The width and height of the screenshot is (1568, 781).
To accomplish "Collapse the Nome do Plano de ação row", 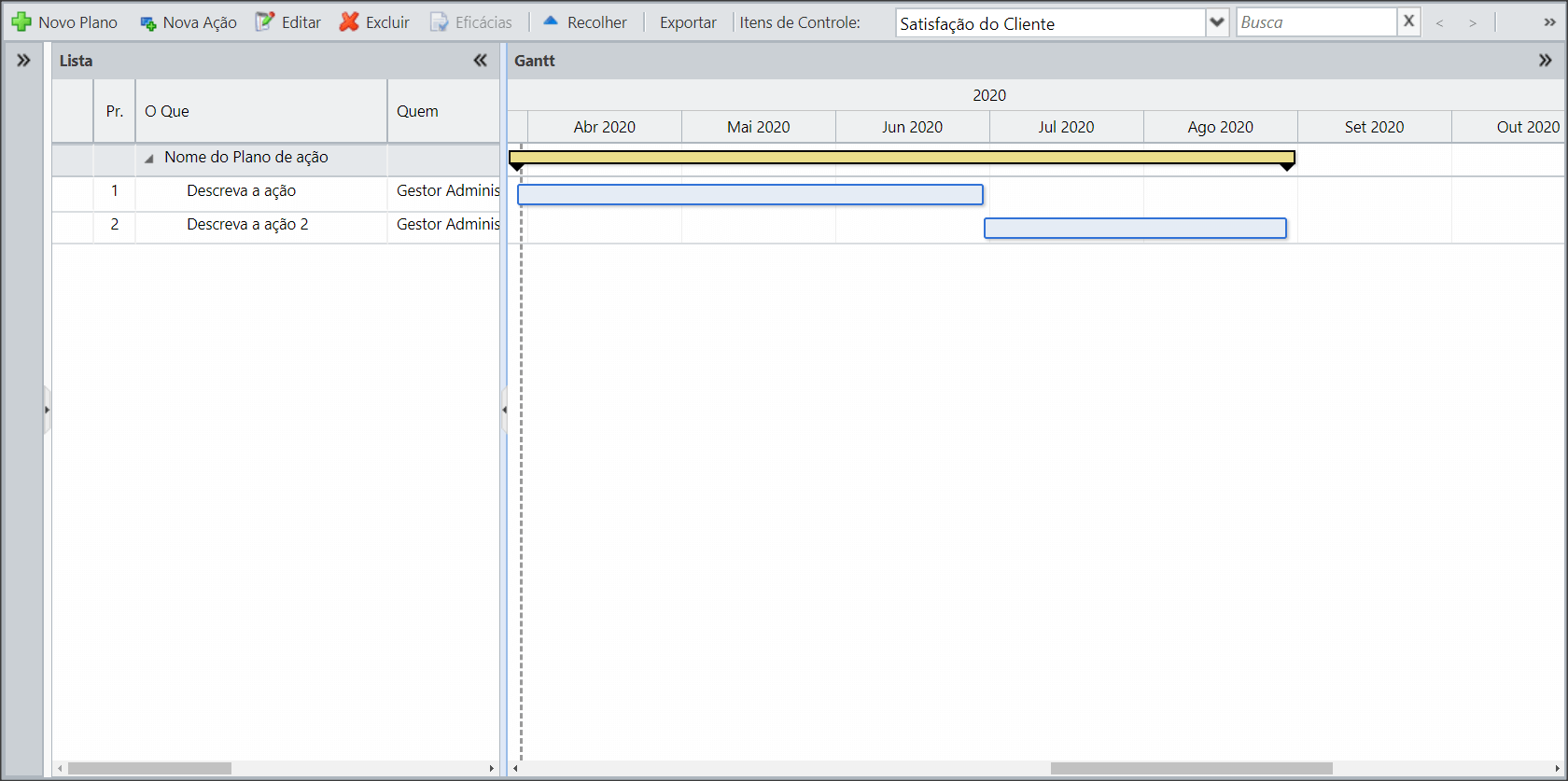I will [148, 159].
